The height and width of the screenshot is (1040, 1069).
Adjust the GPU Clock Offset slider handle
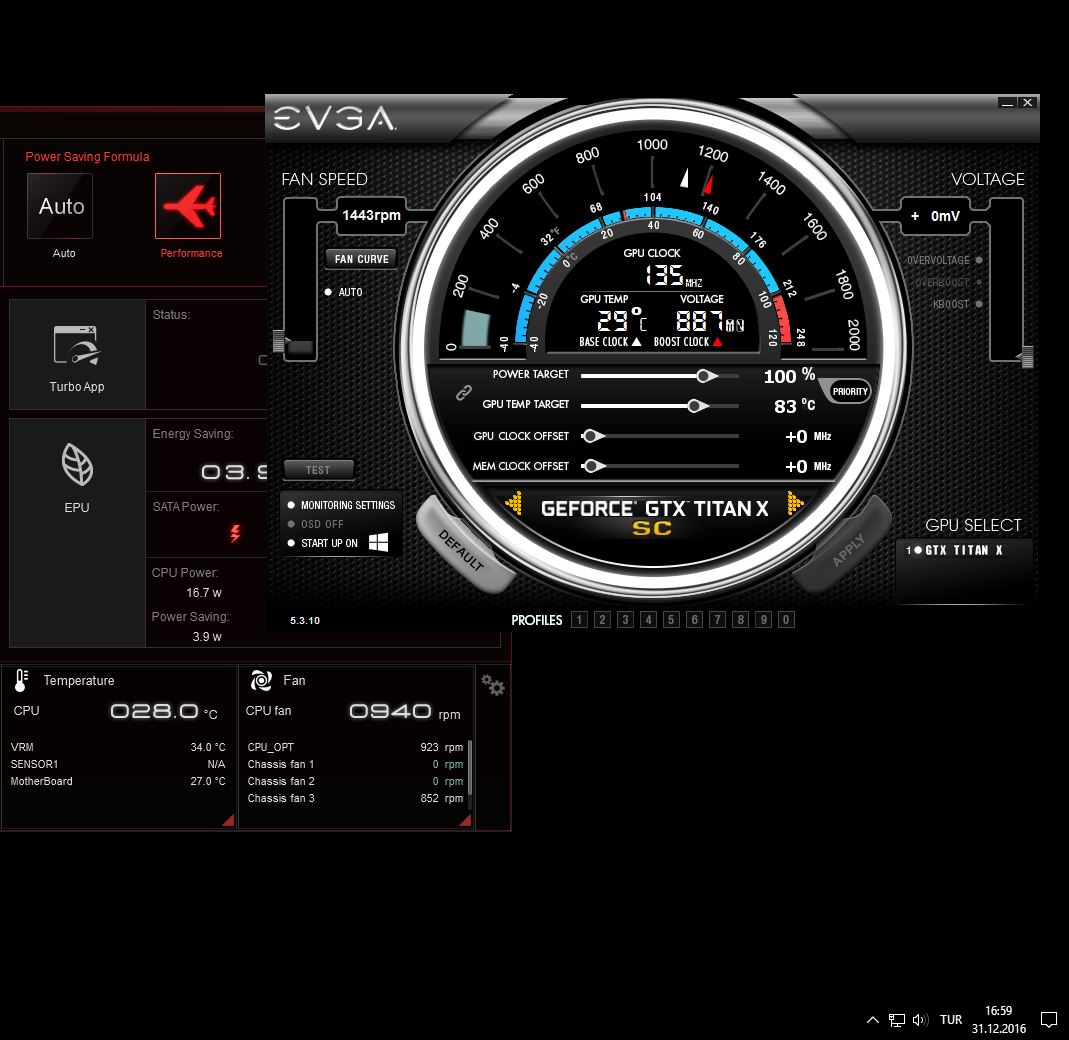click(x=592, y=436)
